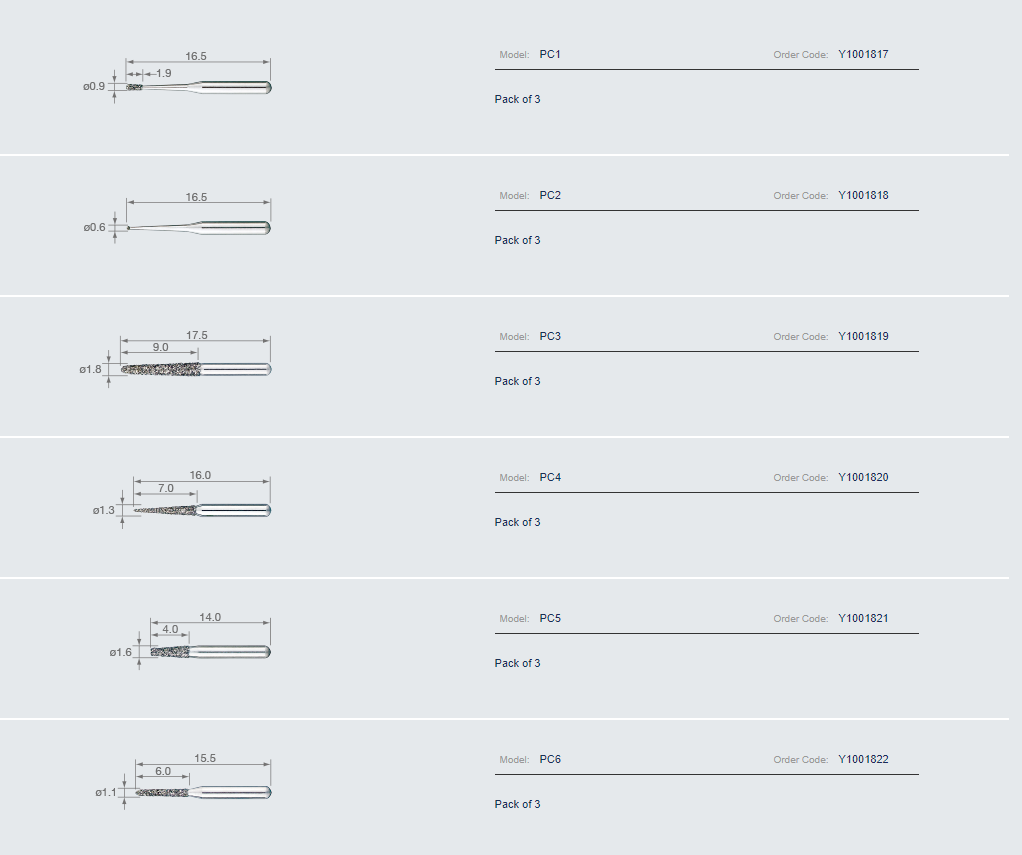Click the PC4 diamond bur image
Image resolution: width=1022 pixels, height=855 pixels.
coord(181,499)
